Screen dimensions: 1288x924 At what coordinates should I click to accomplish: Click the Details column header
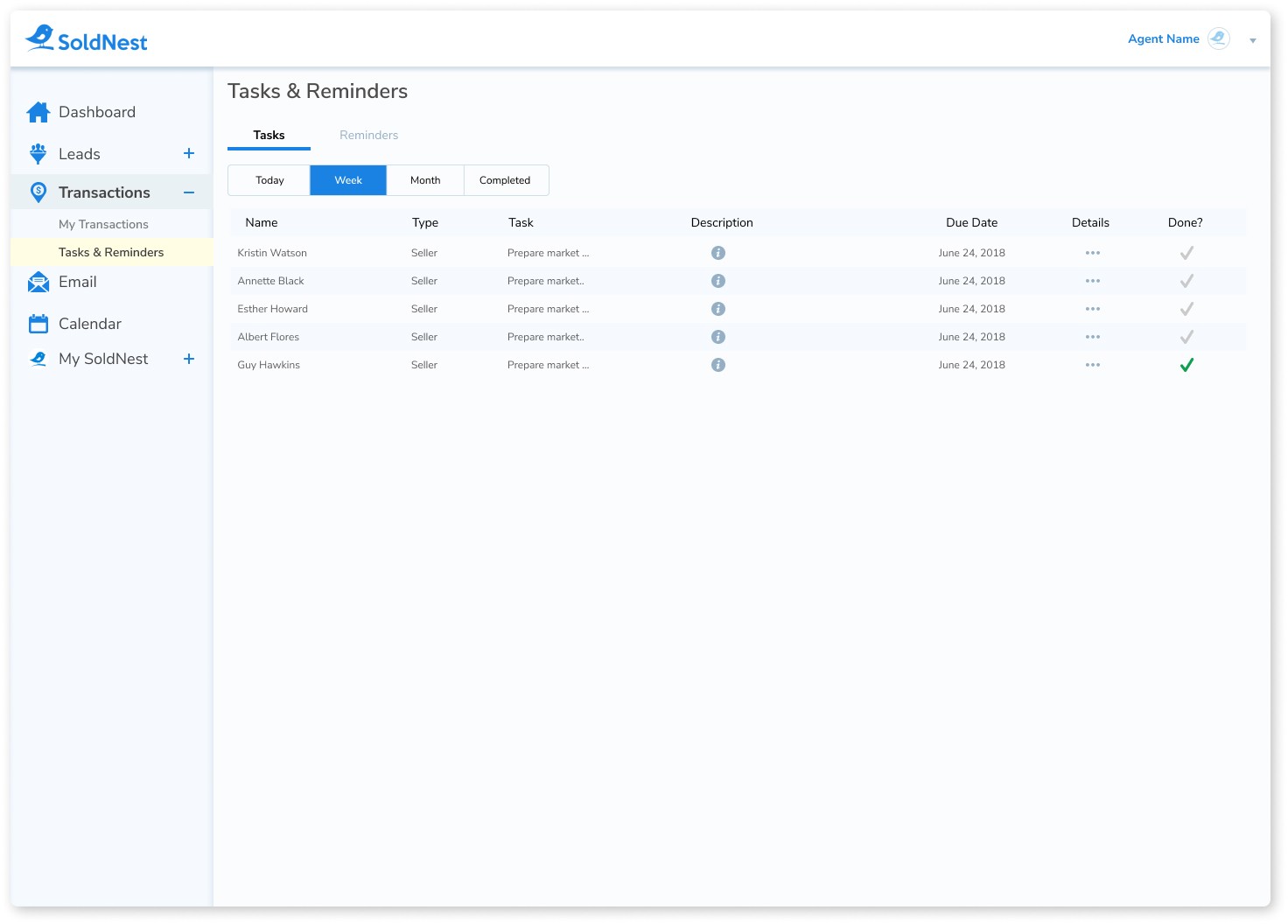(x=1090, y=222)
